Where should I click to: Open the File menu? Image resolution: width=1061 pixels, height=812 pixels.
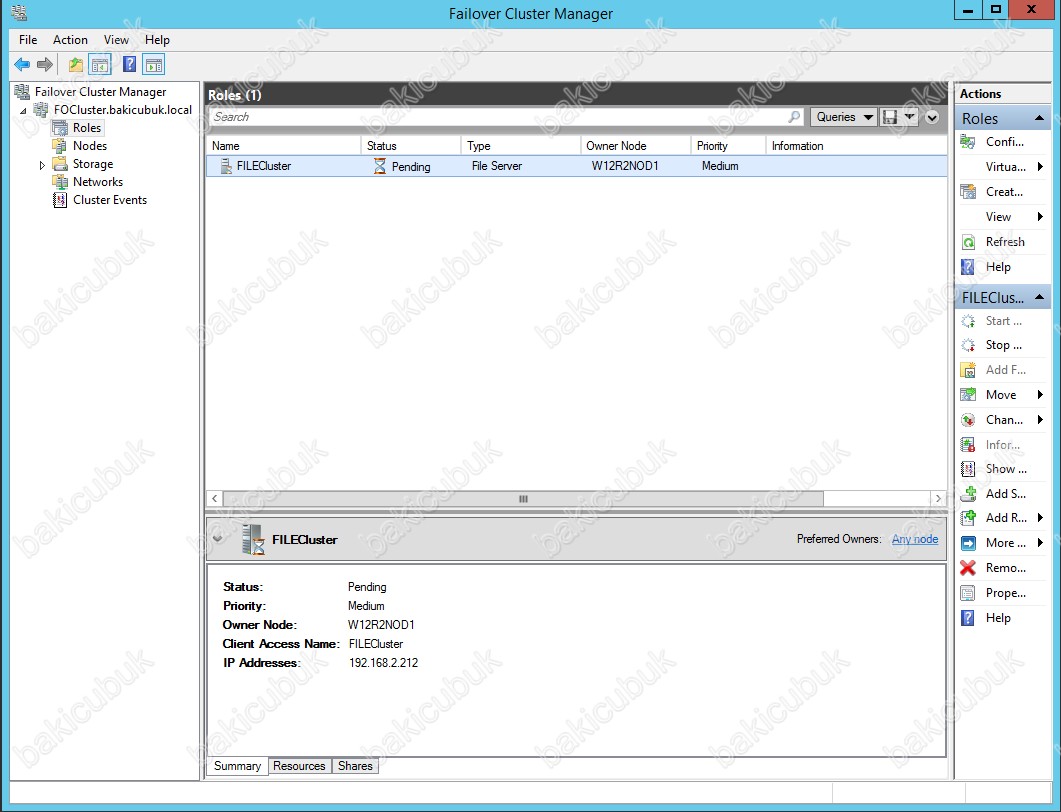28,40
